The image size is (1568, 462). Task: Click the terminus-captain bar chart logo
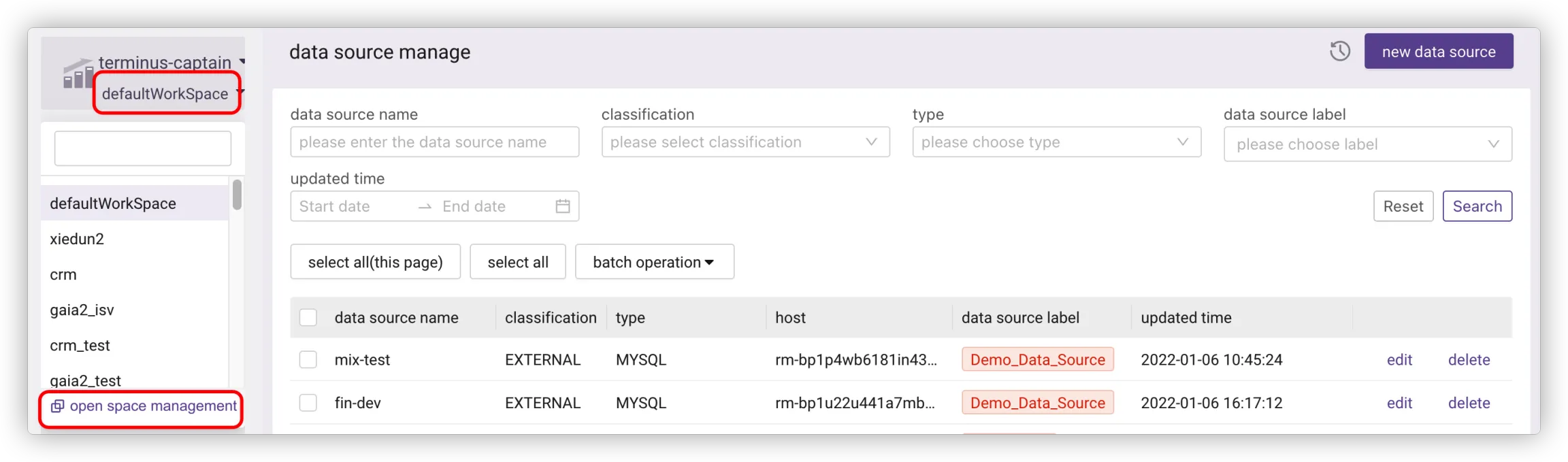coord(78,74)
